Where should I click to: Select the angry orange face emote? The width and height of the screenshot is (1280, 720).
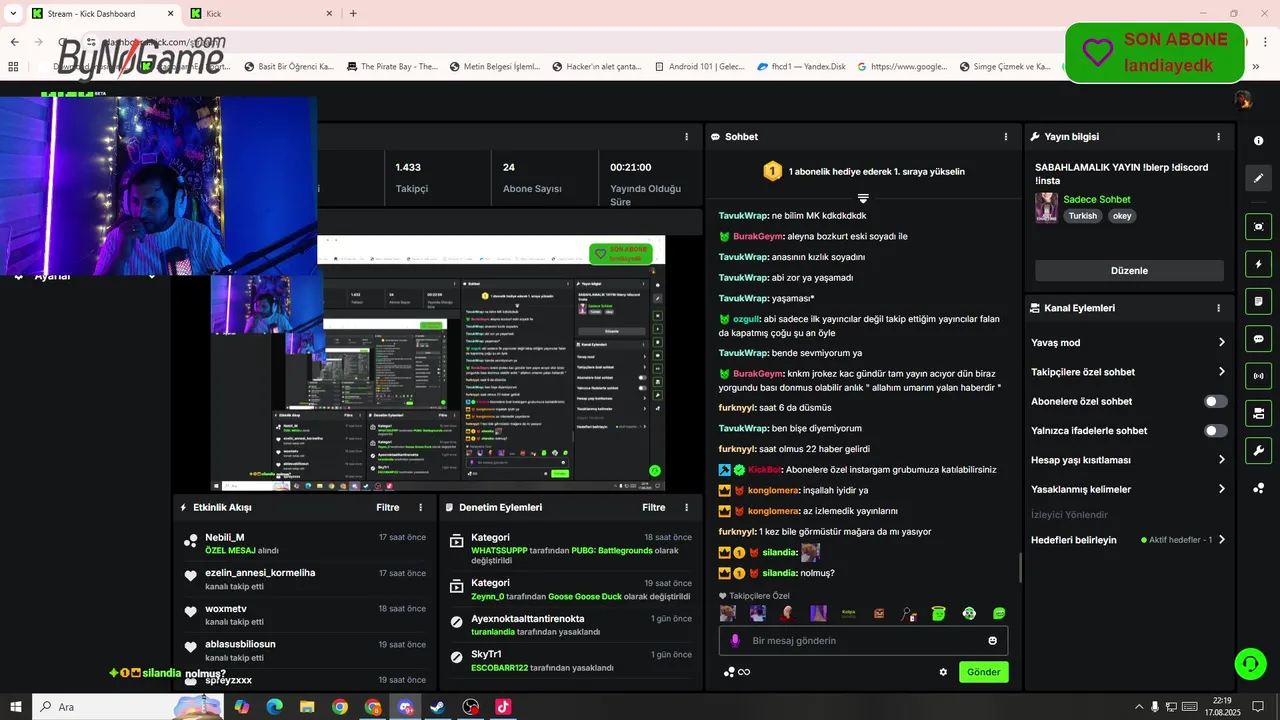coord(878,613)
